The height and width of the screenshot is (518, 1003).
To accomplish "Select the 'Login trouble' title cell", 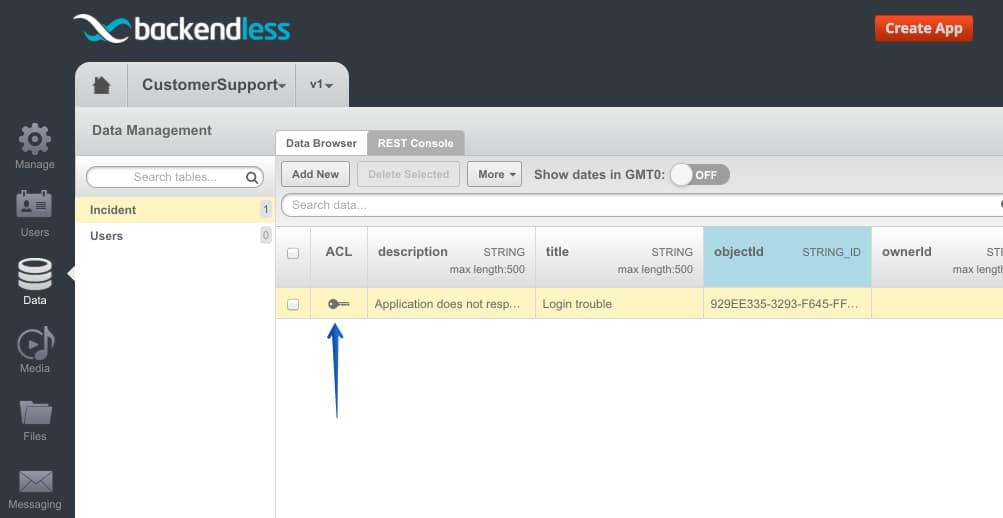I will 619,304.
